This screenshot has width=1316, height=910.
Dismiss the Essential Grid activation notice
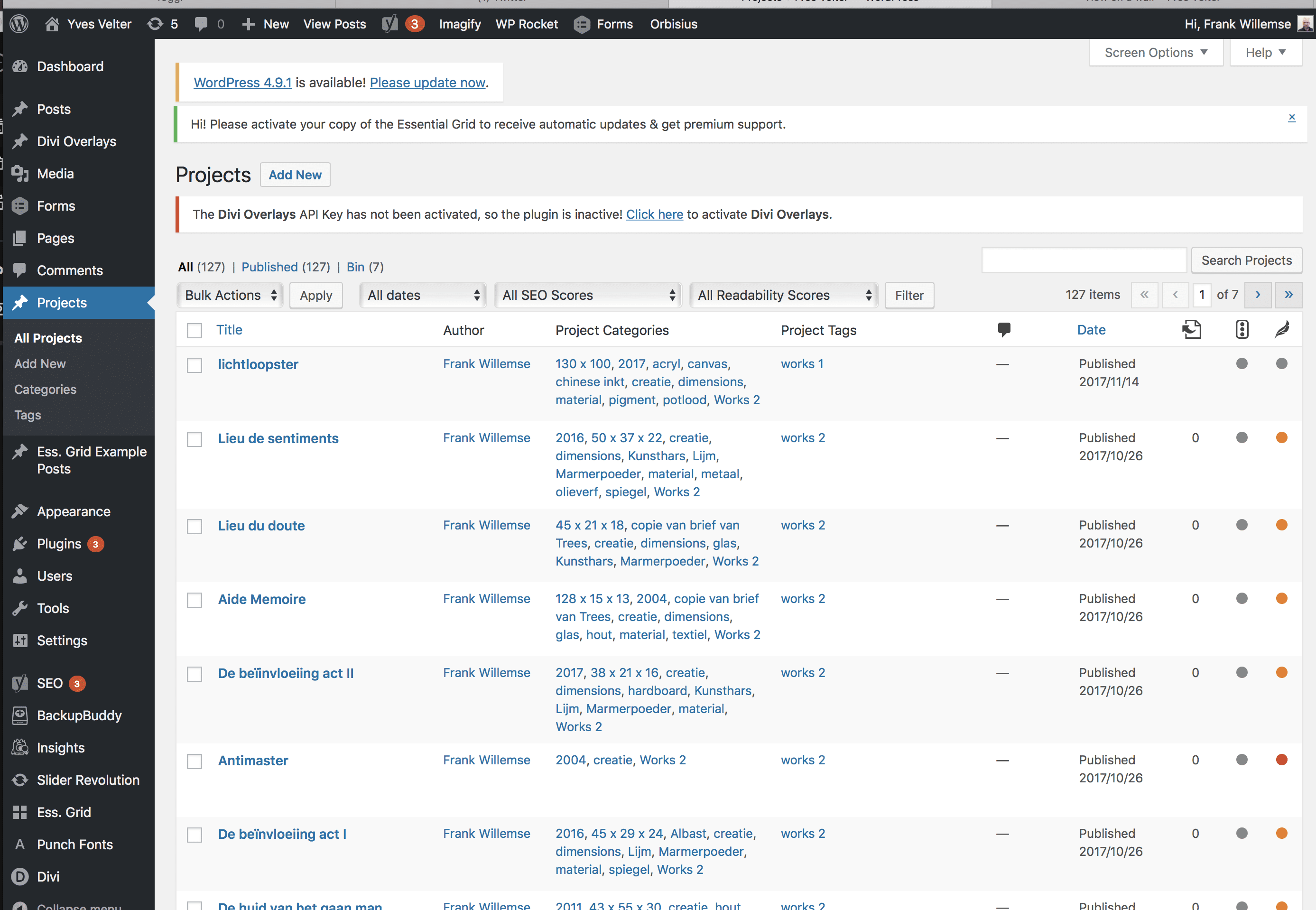click(1291, 118)
